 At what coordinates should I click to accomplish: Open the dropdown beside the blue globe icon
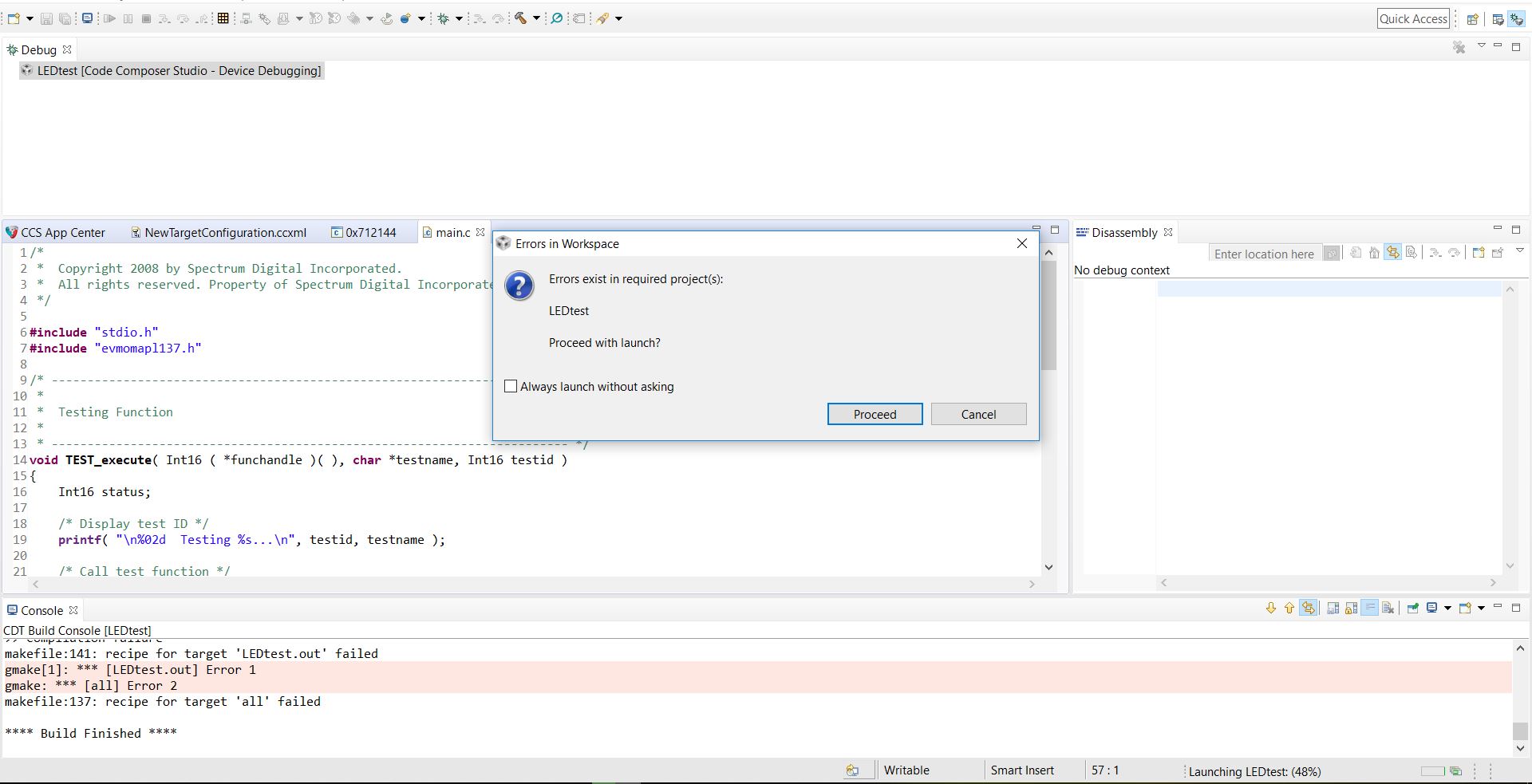pos(421,18)
